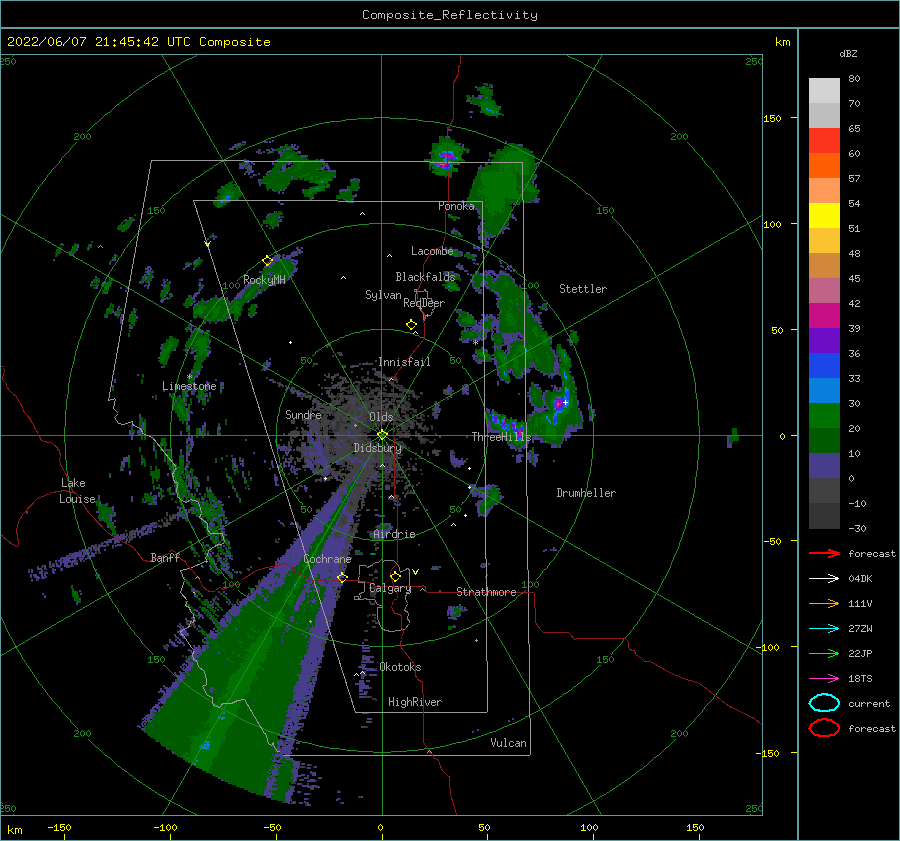Click the Drumheller town label
The width and height of the screenshot is (900, 841).
(586, 493)
